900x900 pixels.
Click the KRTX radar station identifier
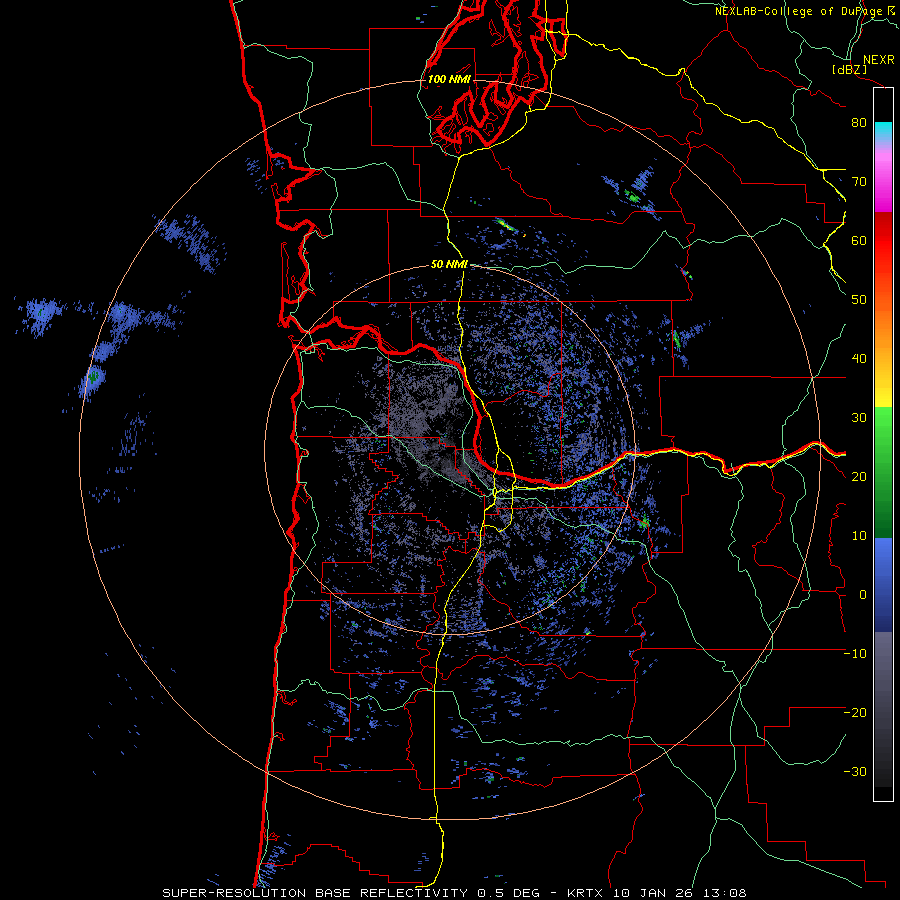click(x=587, y=893)
